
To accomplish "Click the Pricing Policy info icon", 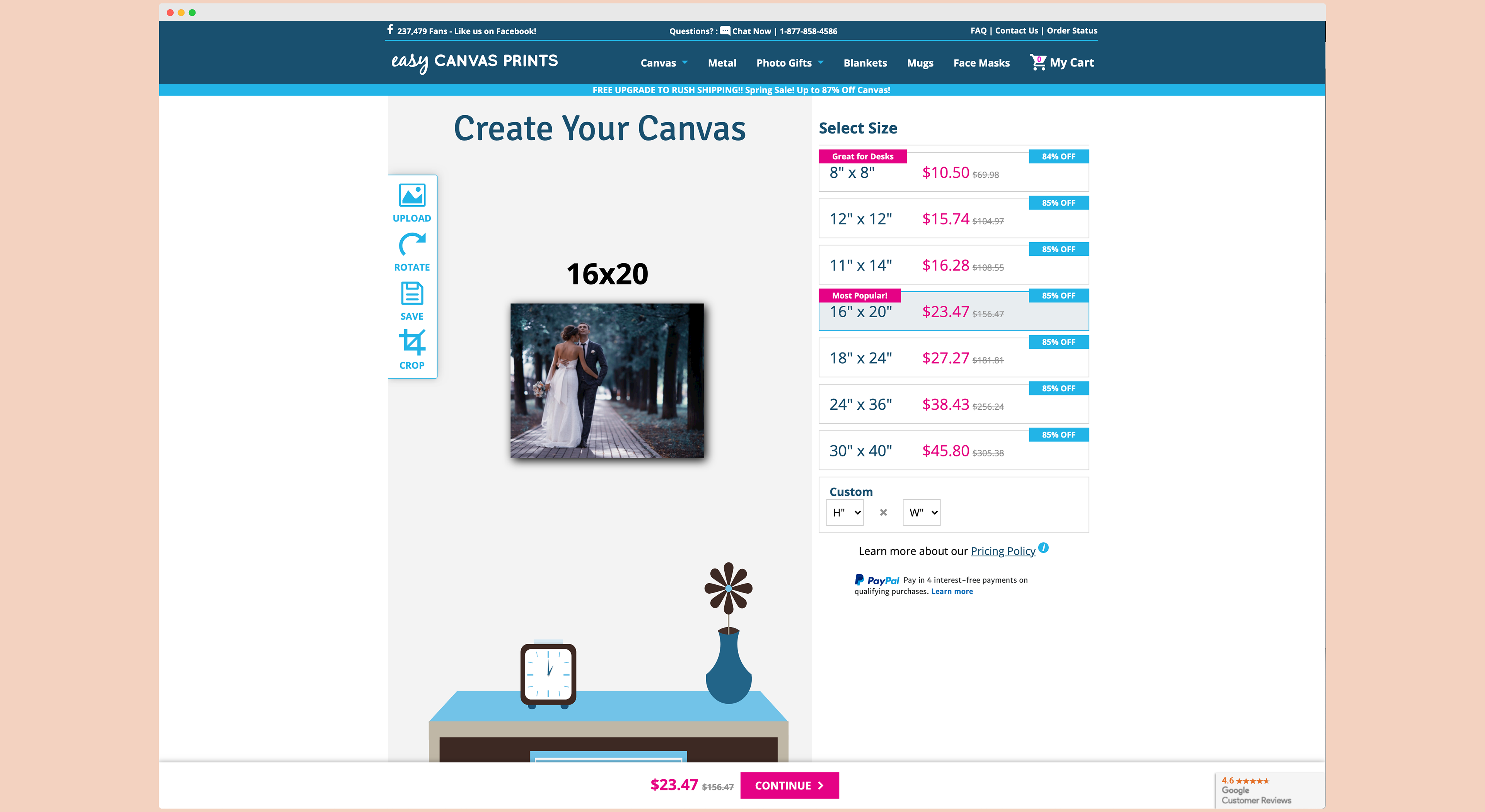I will [x=1043, y=548].
